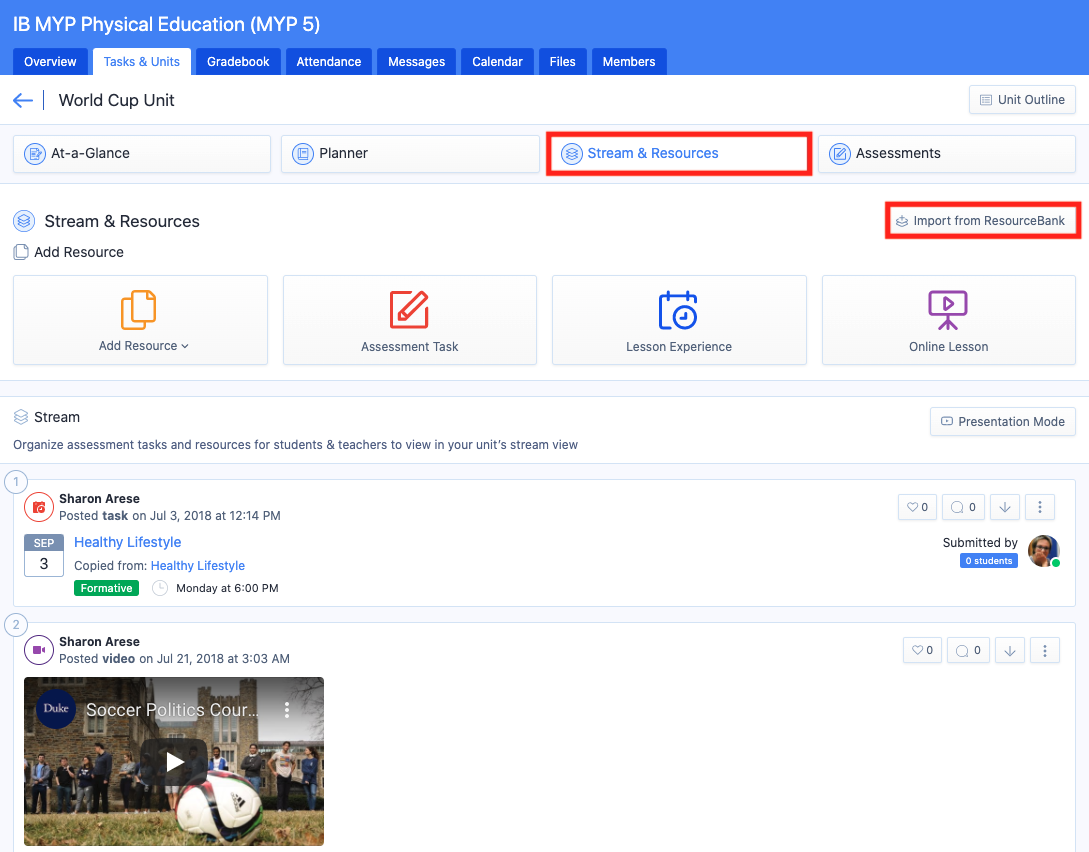Viewport: 1089px width, 852px height.
Task: Click the Assessment Task pencil icon
Action: [409, 310]
